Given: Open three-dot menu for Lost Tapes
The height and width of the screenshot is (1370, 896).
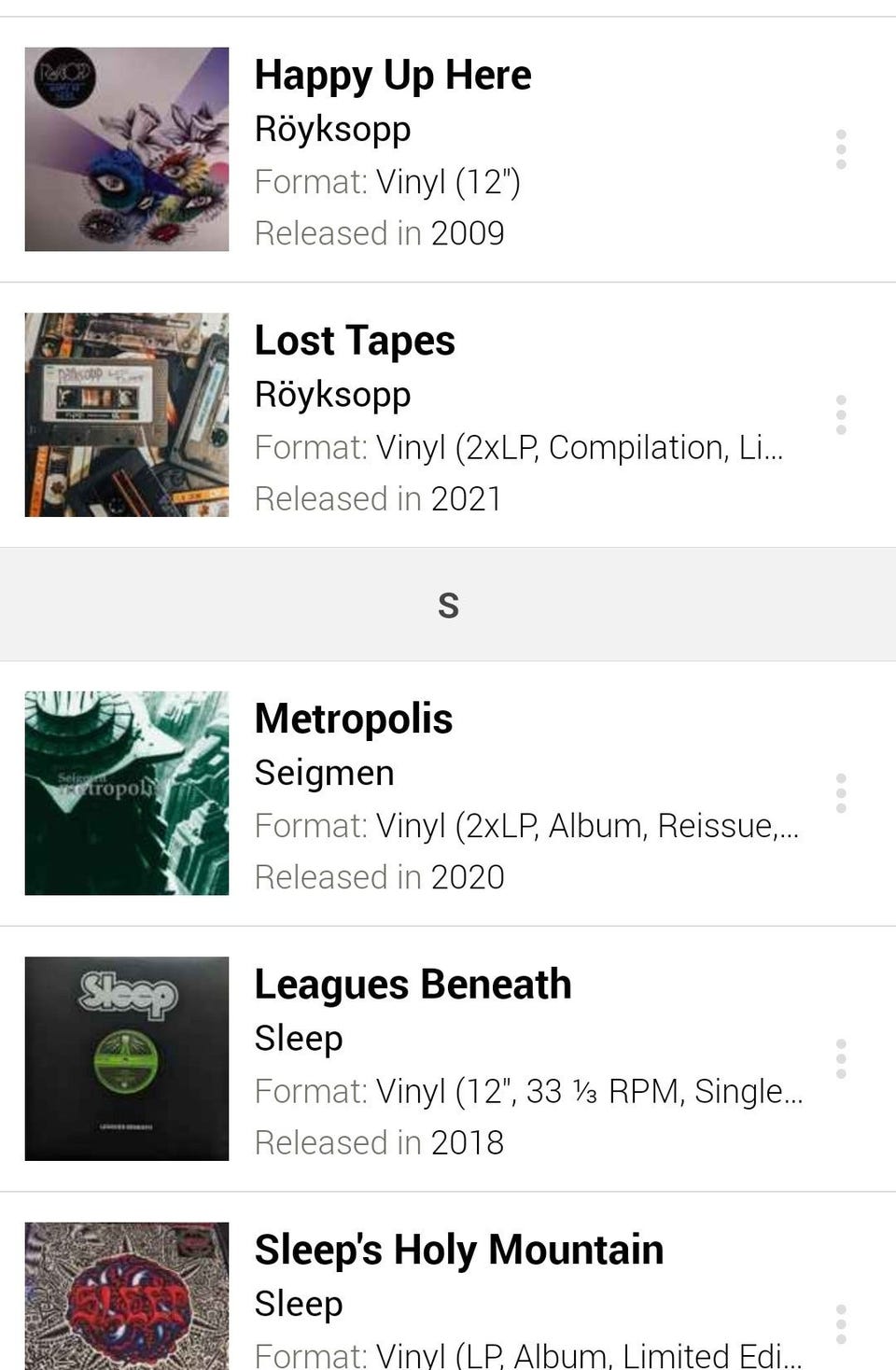Looking at the screenshot, I should click(x=841, y=414).
